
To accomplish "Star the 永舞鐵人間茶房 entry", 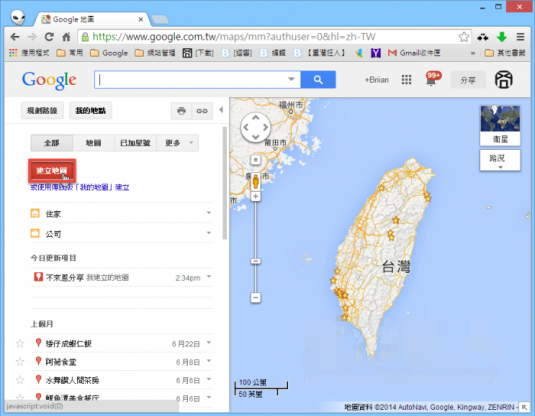I will click(x=20, y=380).
